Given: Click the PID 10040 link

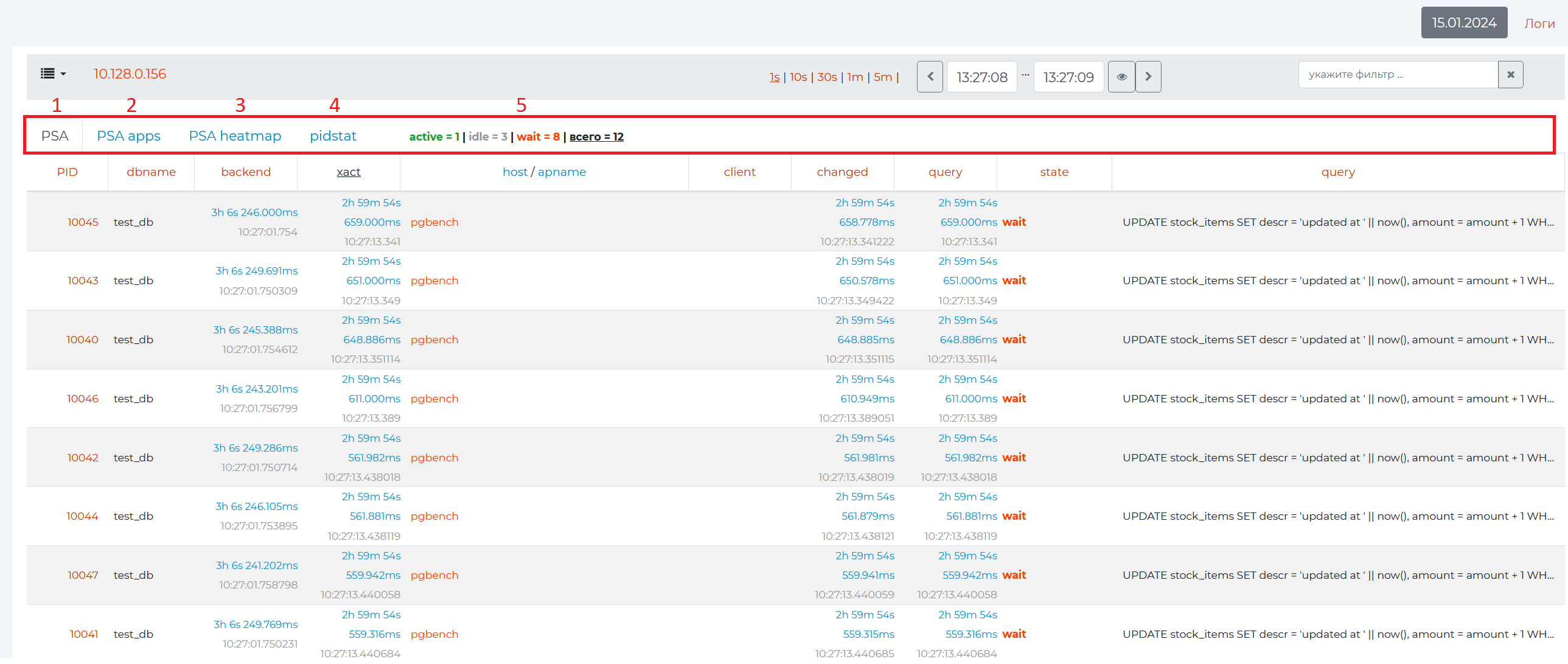Looking at the screenshot, I should [82, 340].
